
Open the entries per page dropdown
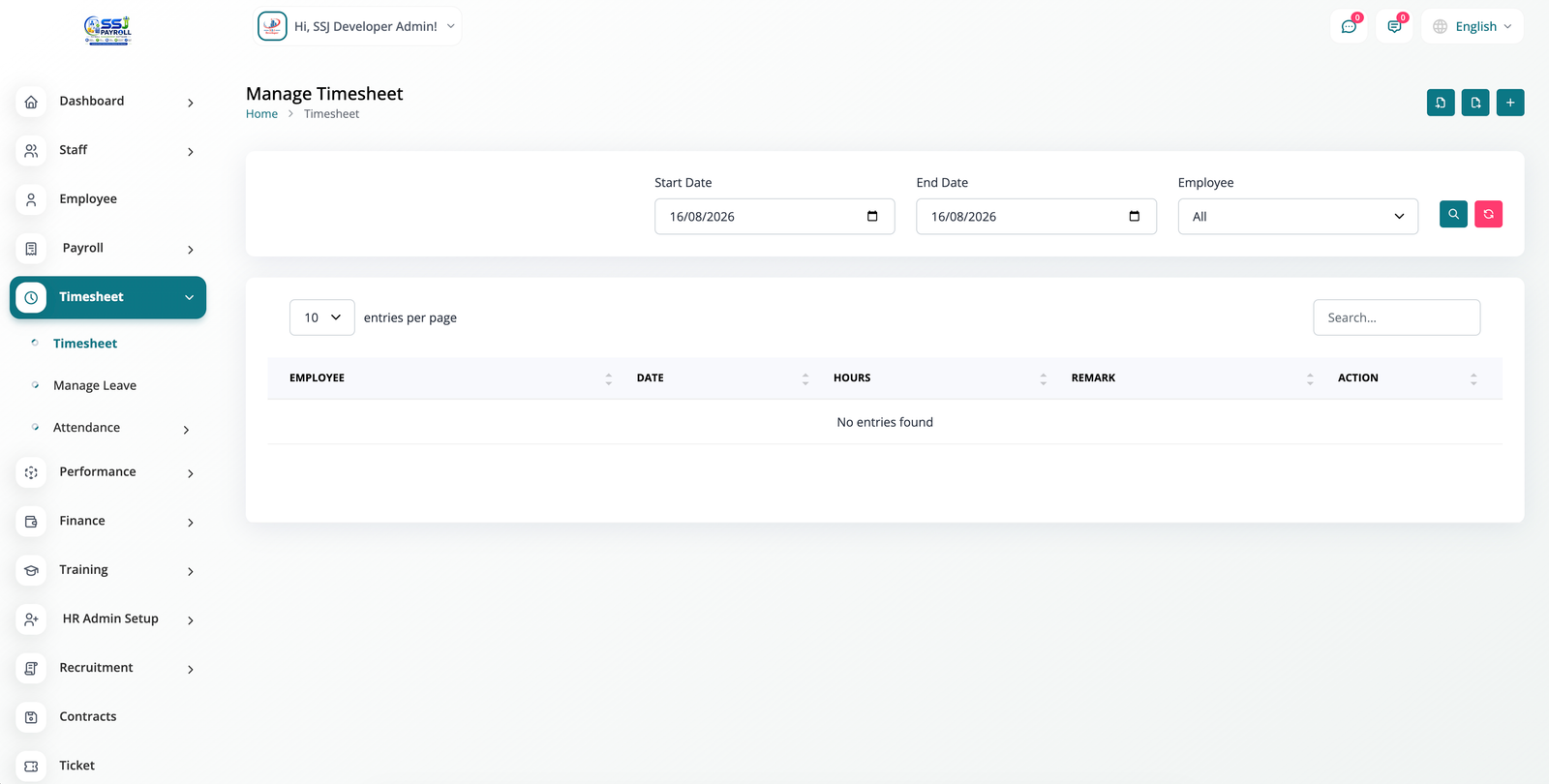tap(321, 317)
